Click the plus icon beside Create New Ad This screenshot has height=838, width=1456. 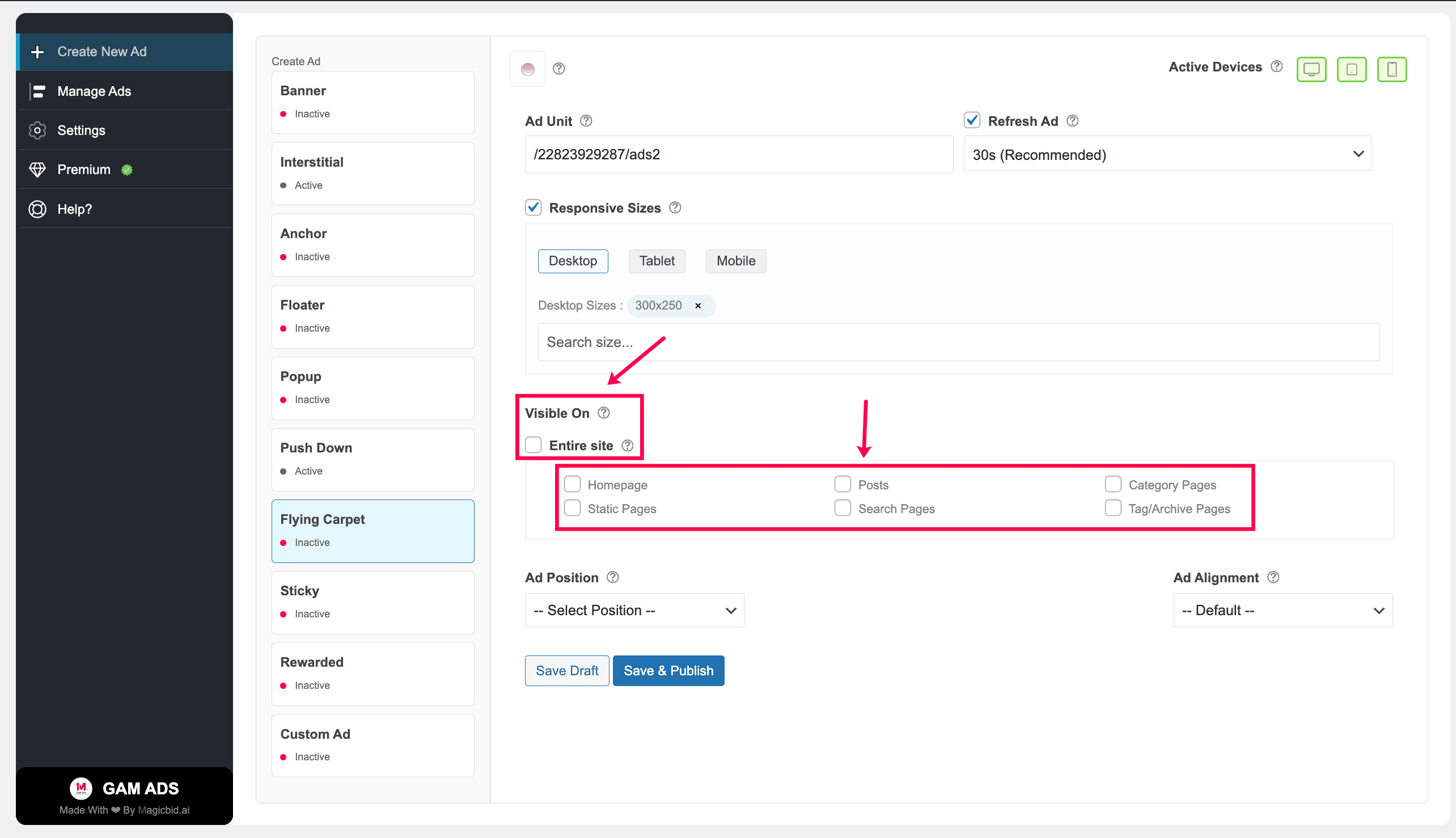(x=37, y=52)
